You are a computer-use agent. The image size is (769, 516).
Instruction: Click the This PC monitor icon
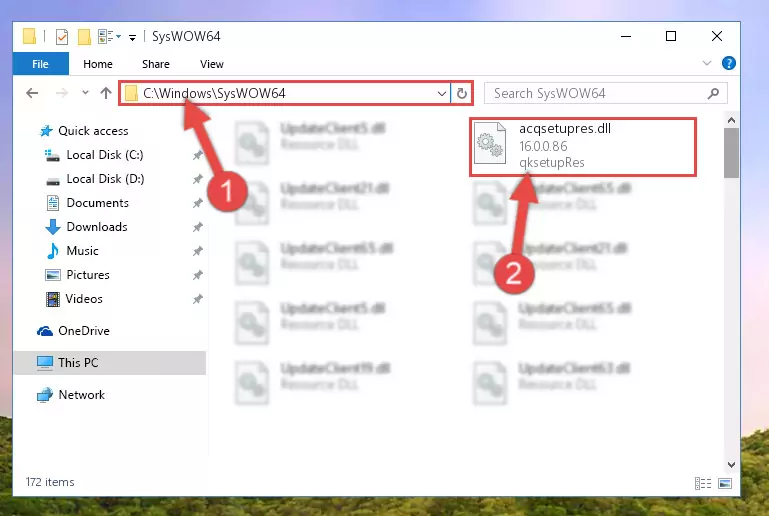click(x=45, y=363)
